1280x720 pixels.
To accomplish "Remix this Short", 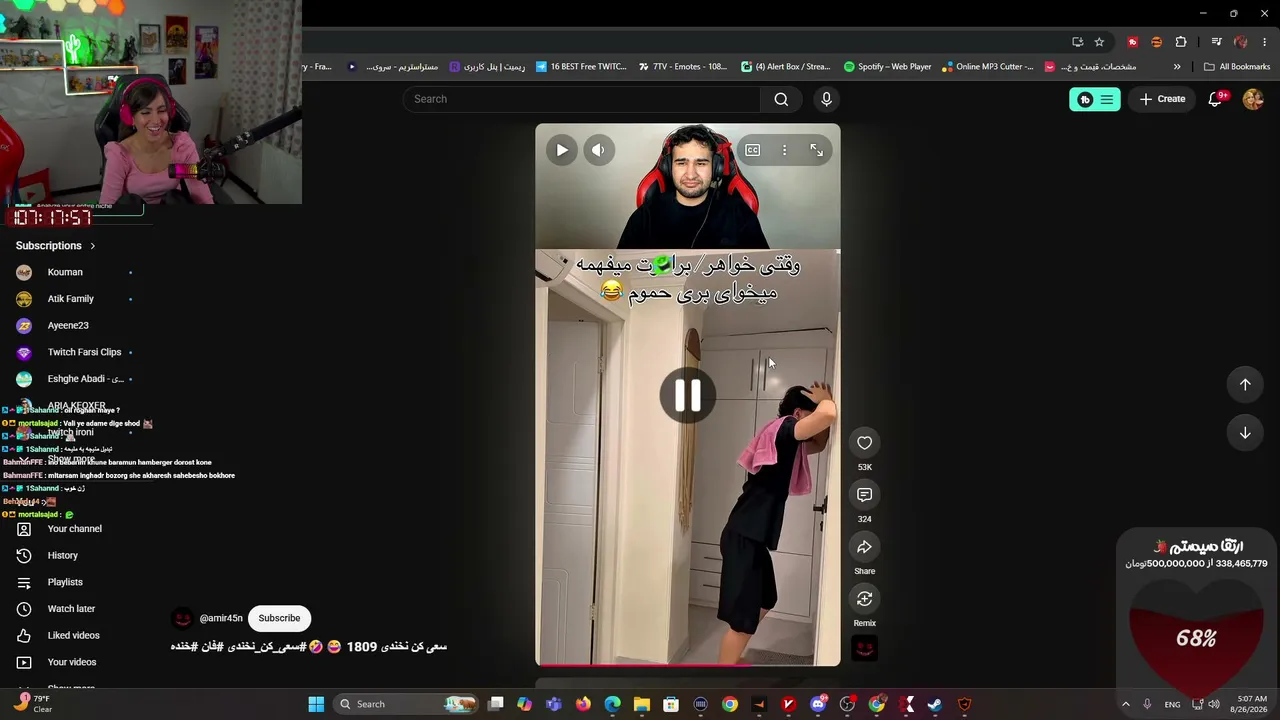I will (x=865, y=599).
